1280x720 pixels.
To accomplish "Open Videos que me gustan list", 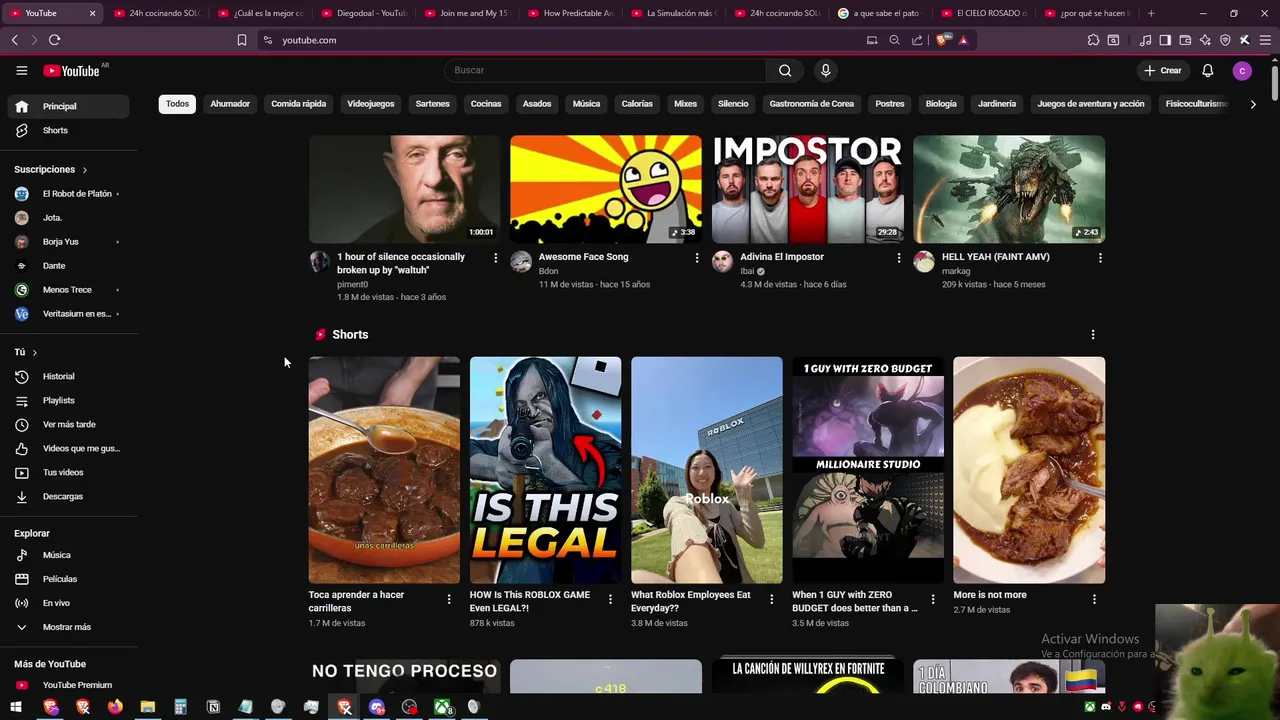I will coord(68,448).
